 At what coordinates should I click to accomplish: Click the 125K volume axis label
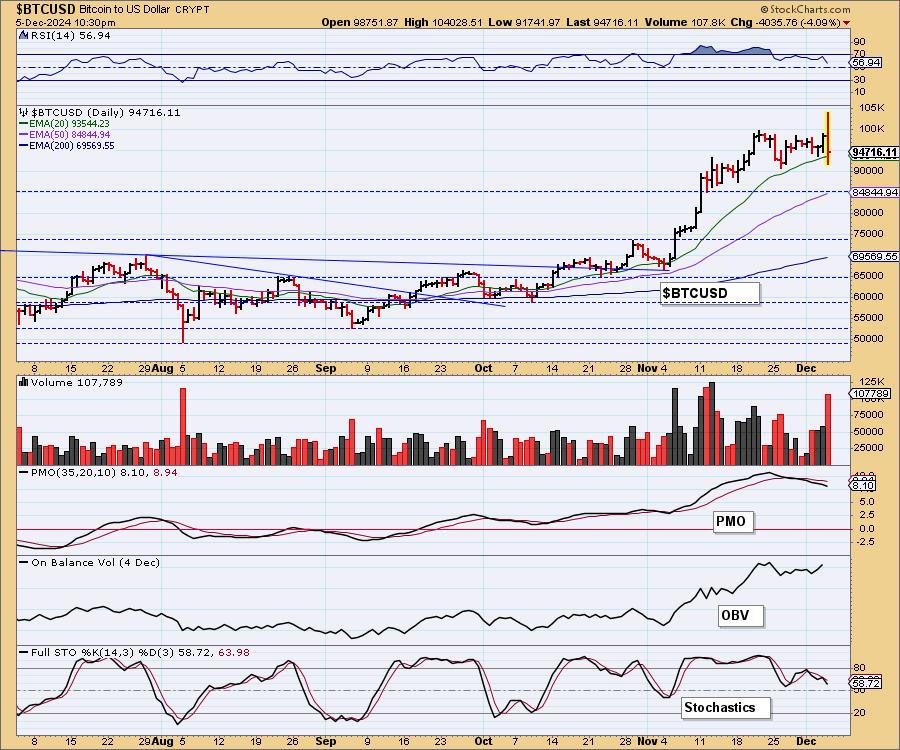point(872,382)
